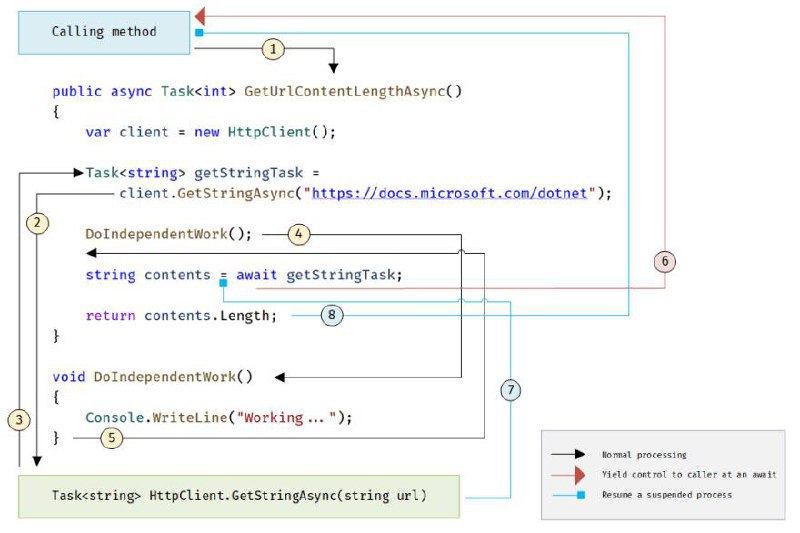Click the "Task<string> getStringTask =" declaration

[x=202, y=173]
